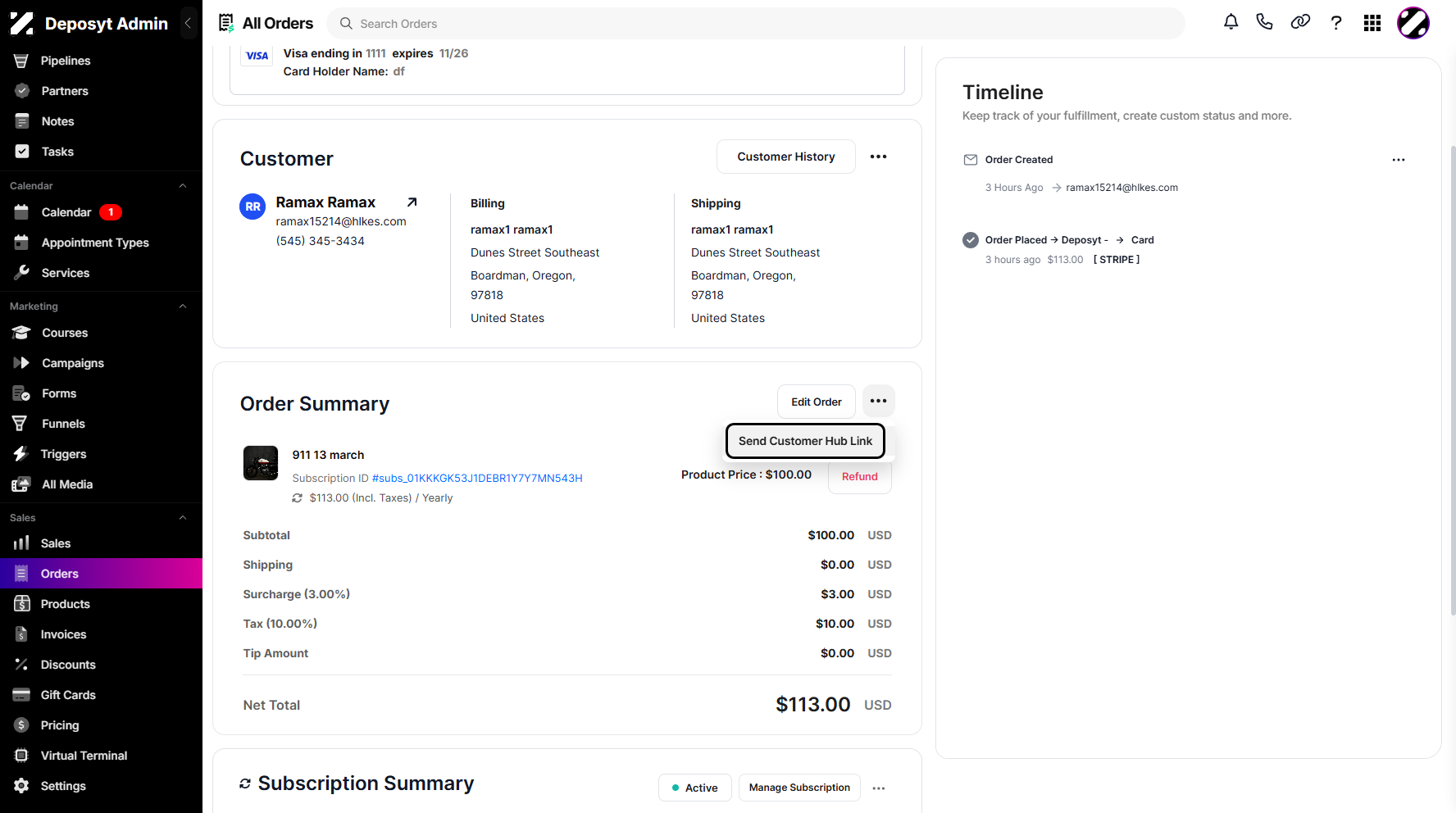Collapse the Marketing sidebar section
The image size is (1456, 813).
tap(183, 307)
